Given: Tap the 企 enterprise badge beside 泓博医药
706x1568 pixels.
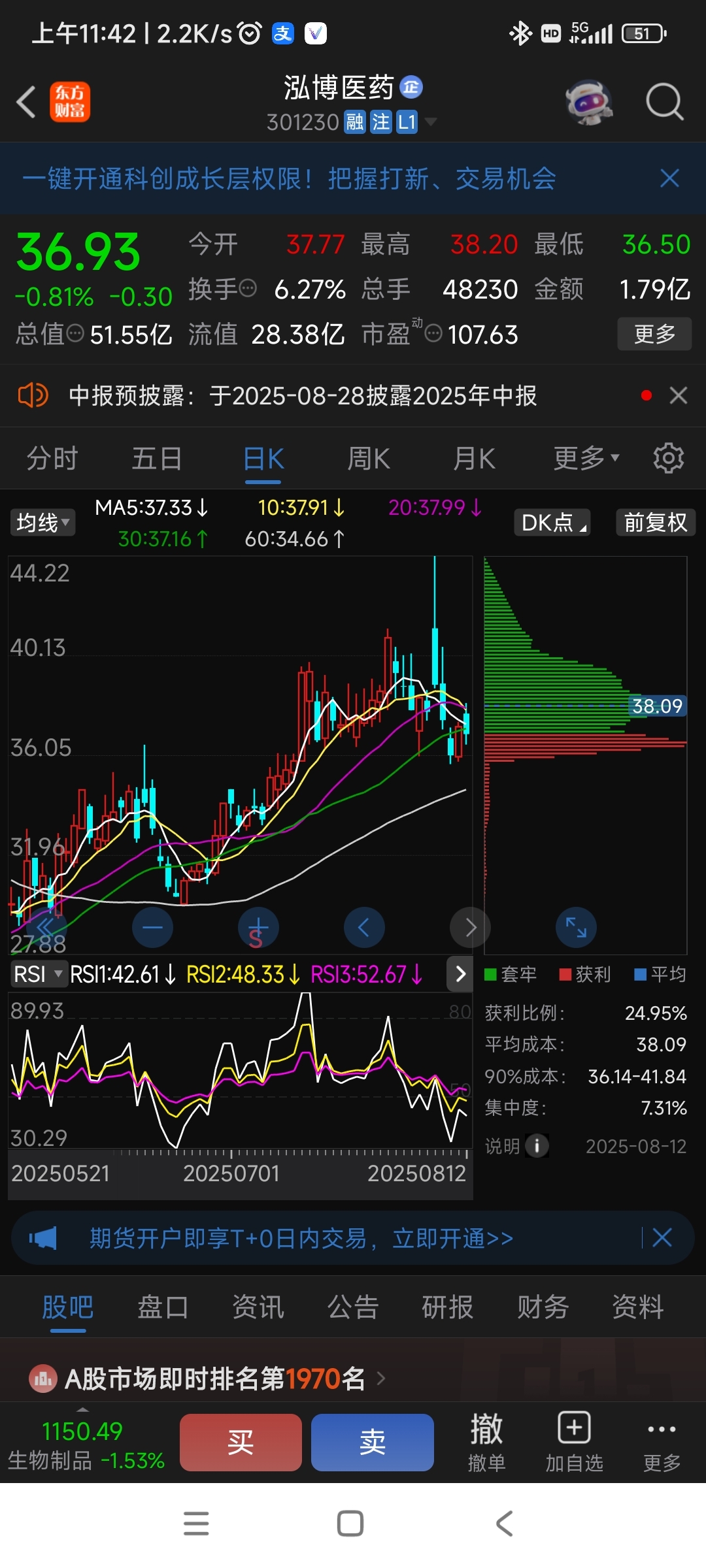Looking at the screenshot, I should 411,87.
